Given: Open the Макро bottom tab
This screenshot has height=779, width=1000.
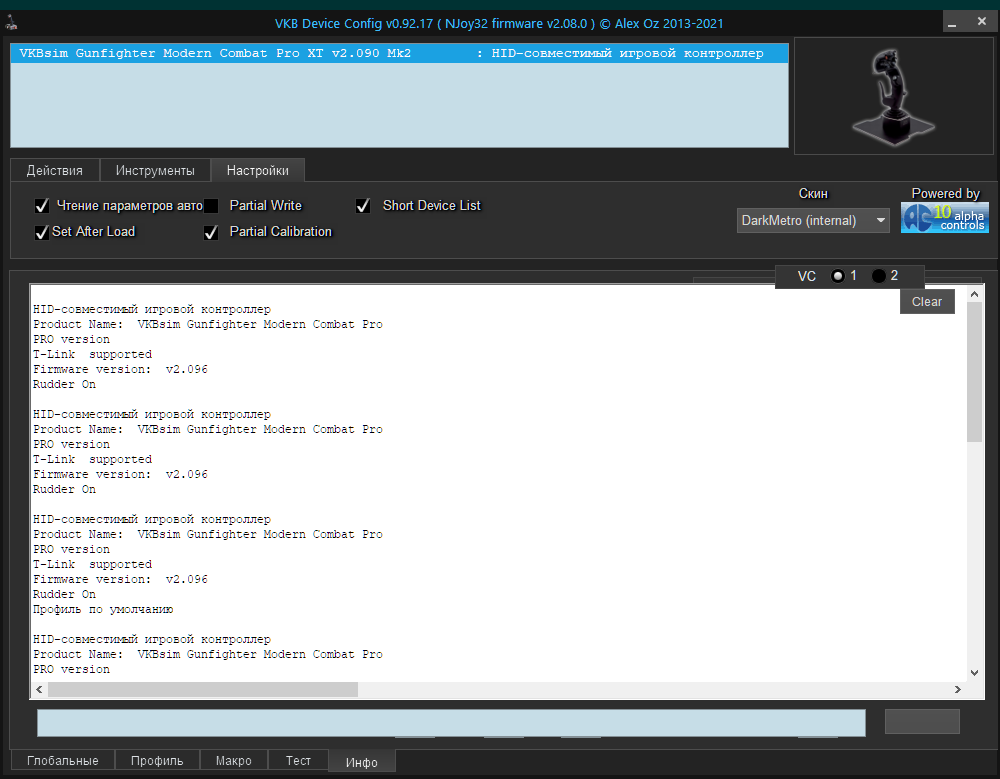Looking at the screenshot, I should pos(233,760).
